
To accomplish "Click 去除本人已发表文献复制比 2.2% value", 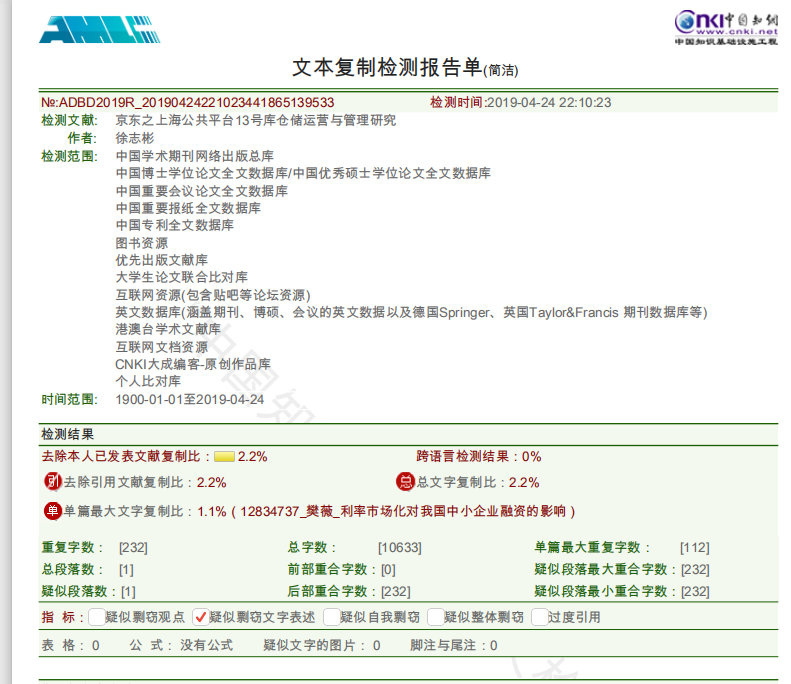I will click(x=252, y=457).
